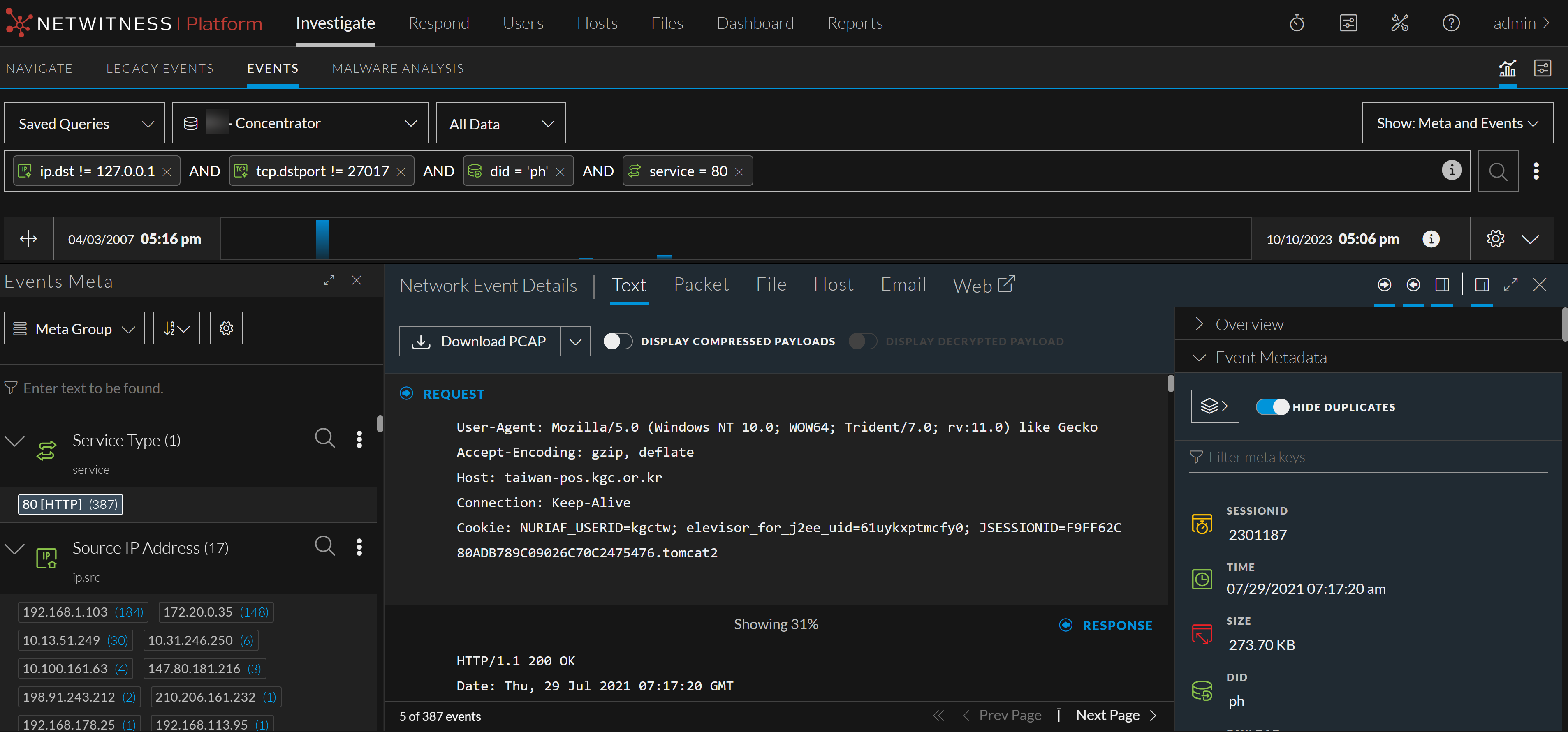Open Source IP Address kebab menu
The width and height of the screenshot is (1568, 732).
pyautogui.click(x=359, y=547)
